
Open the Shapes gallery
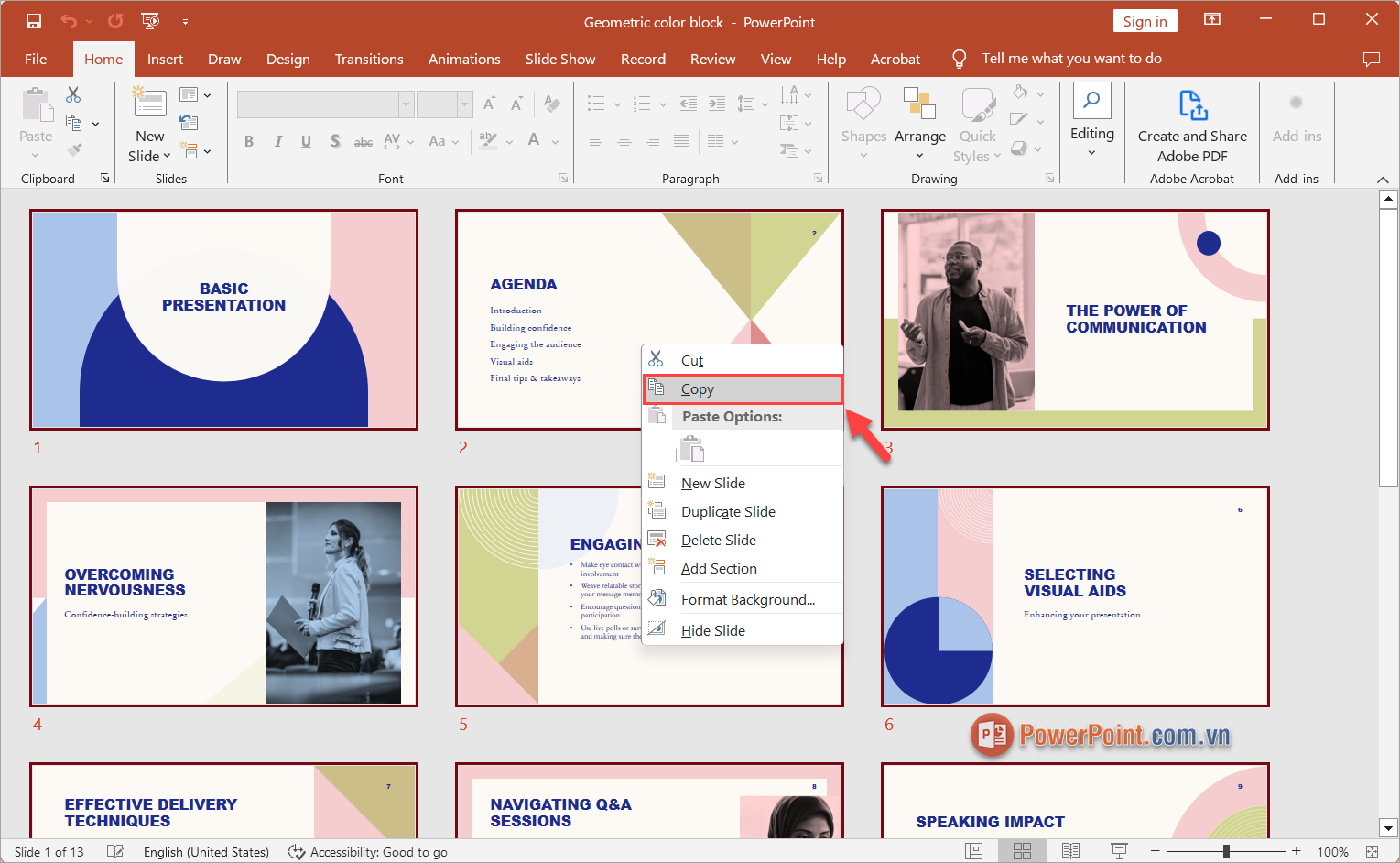click(863, 125)
